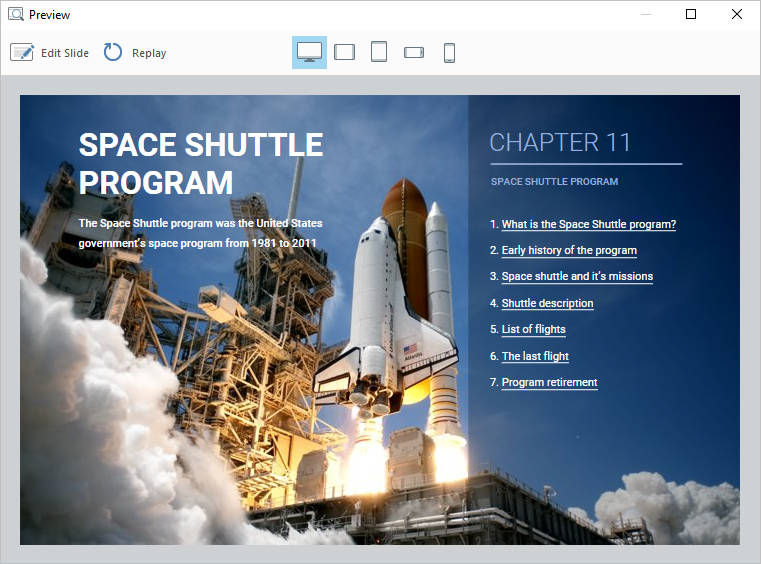
Task: Close the Preview window
Action: click(x=737, y=15)
